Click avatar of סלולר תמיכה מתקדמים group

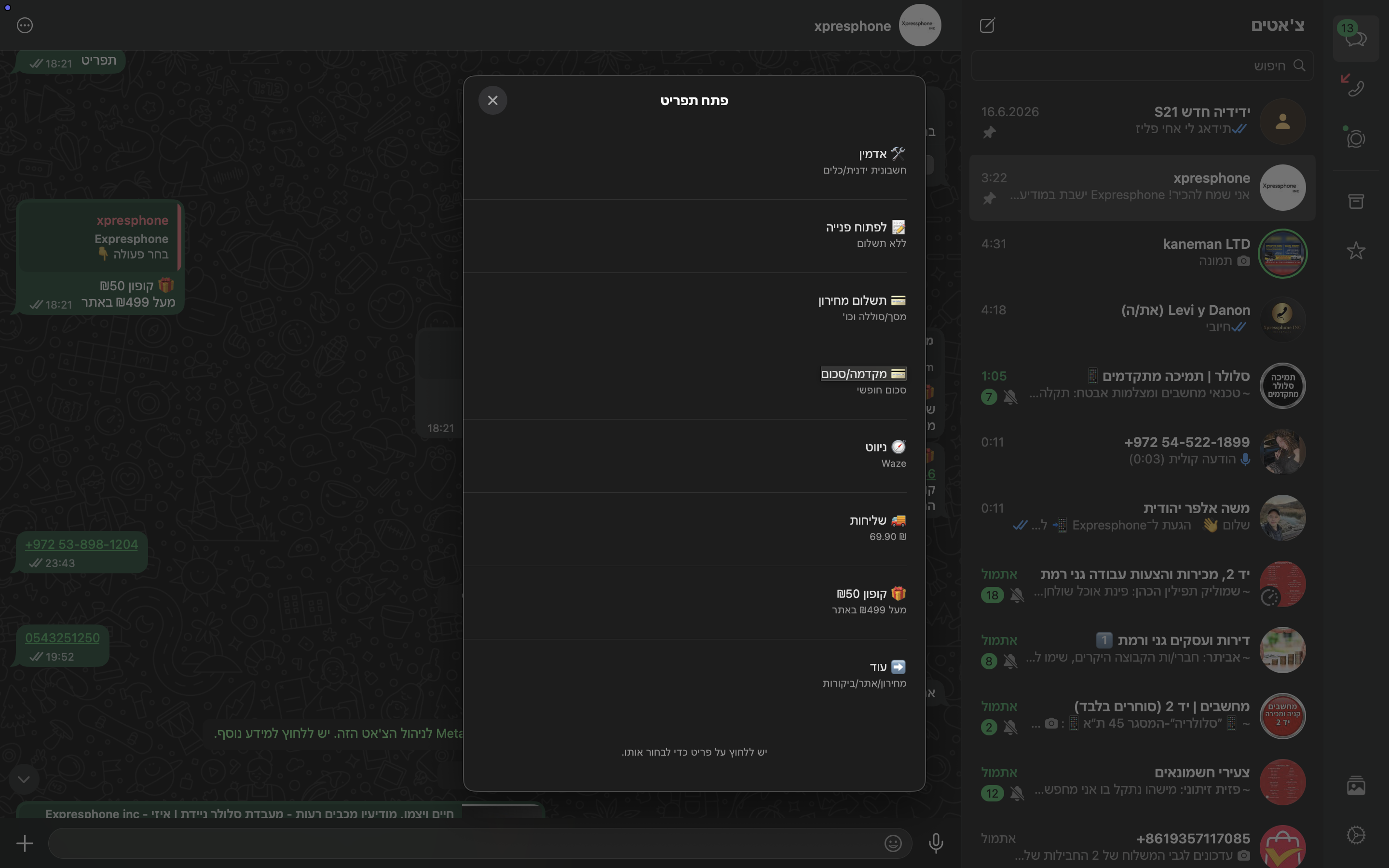(1282, 385)
